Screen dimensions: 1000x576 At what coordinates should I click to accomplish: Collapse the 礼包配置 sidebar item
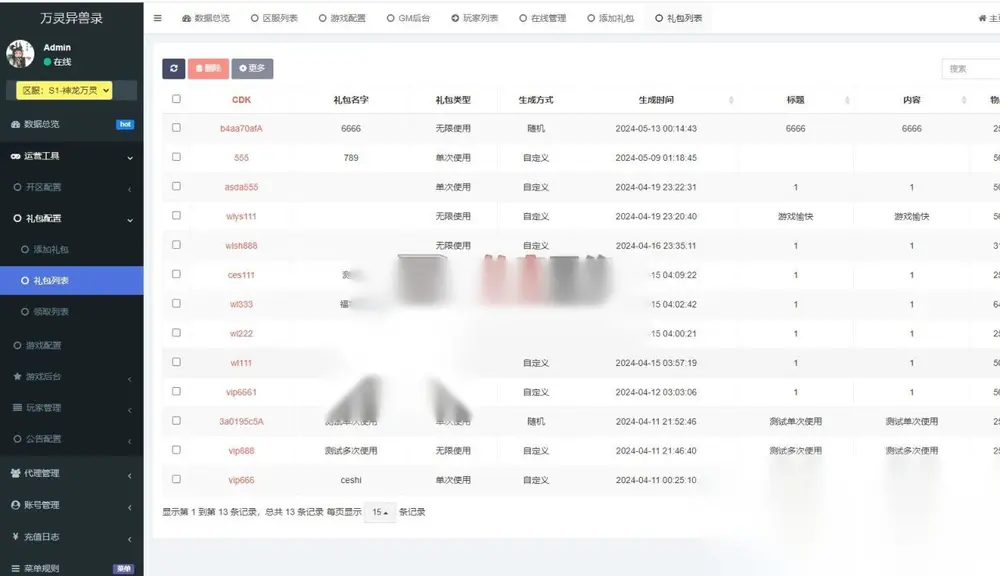point(71,219)
